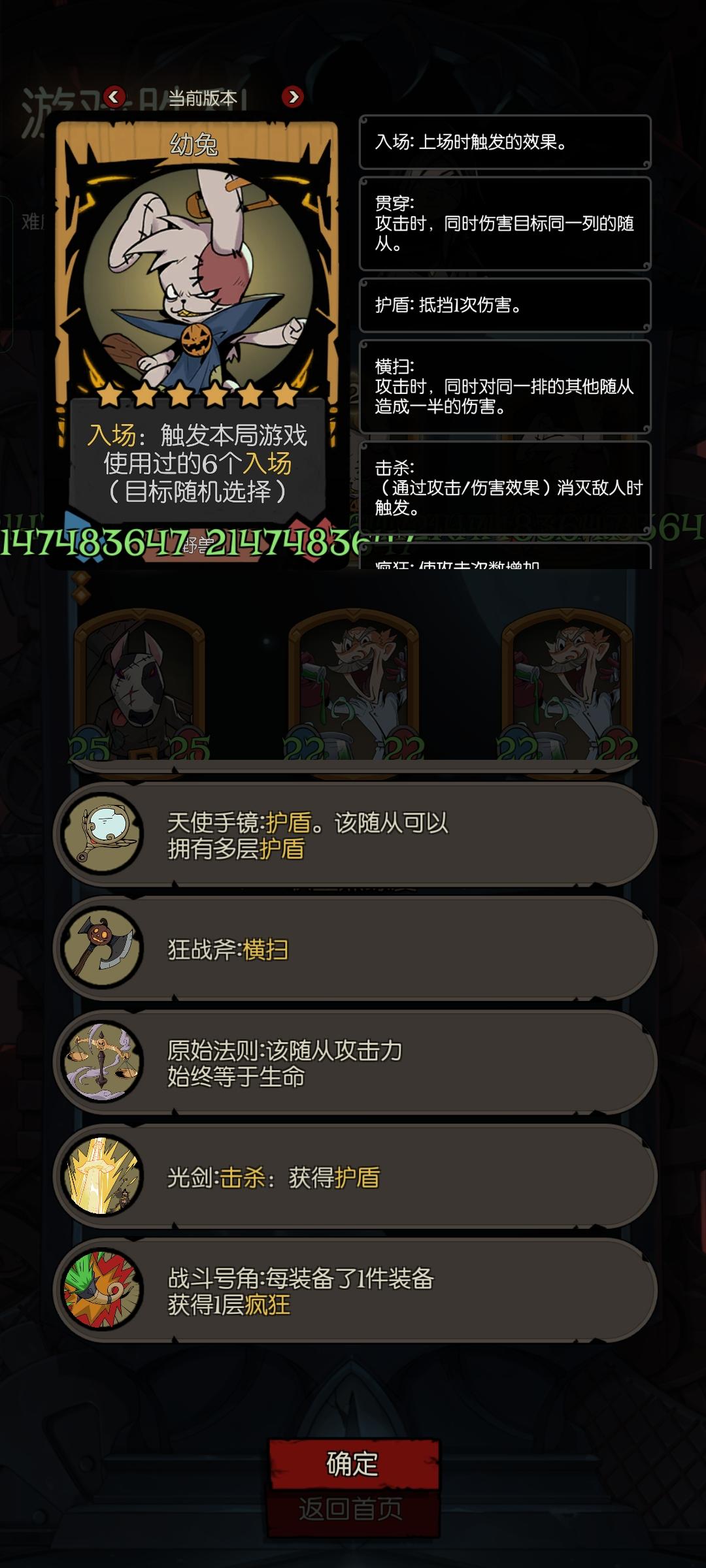This screenshot has height=1568, width=706.
Task: Click the left arrow beside 当前版本
Action: pyautogui.click(x=114, y=97)
